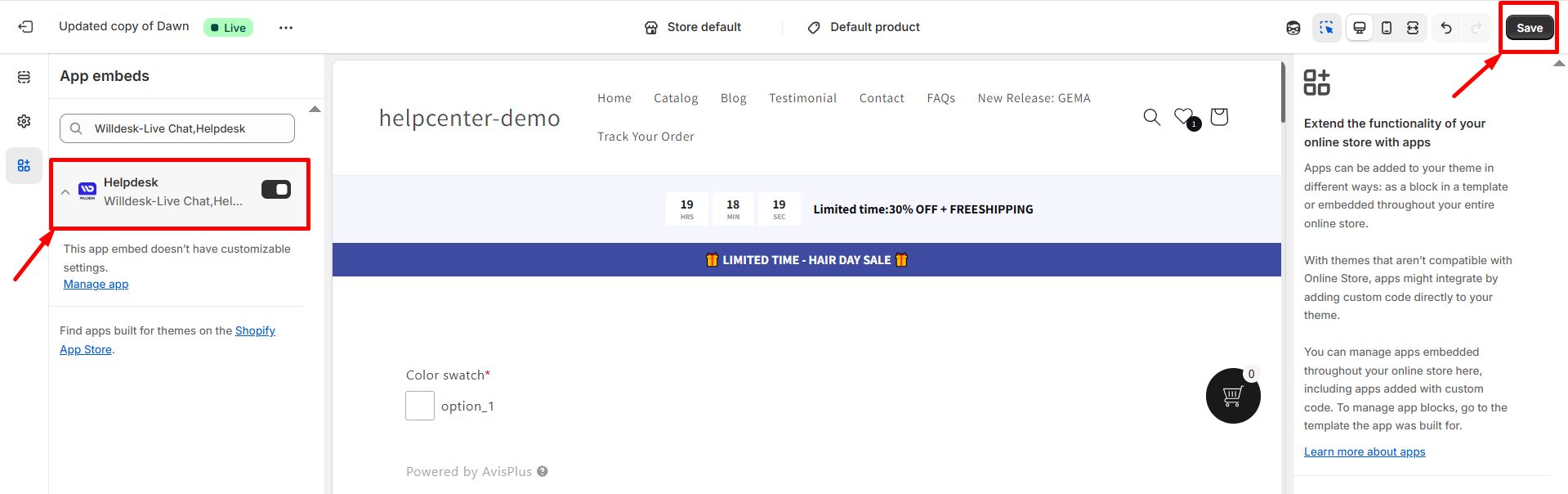Open the Testimonial navigation link
The width and height of the screenshot is (1568, 494).
click(x=802, y=98)
